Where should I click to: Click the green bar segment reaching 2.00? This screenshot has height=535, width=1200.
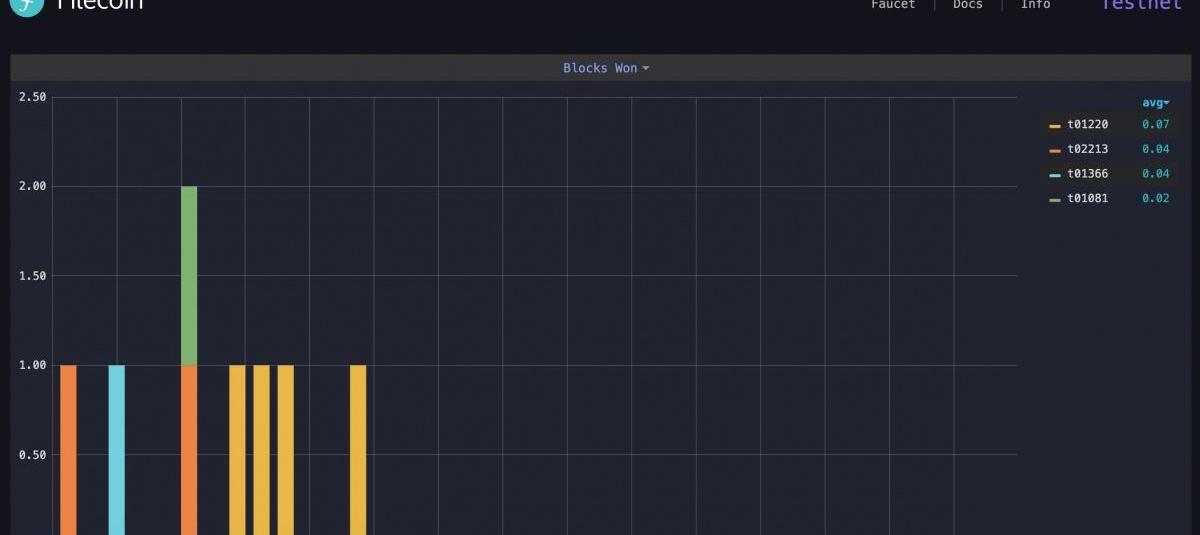189,275
